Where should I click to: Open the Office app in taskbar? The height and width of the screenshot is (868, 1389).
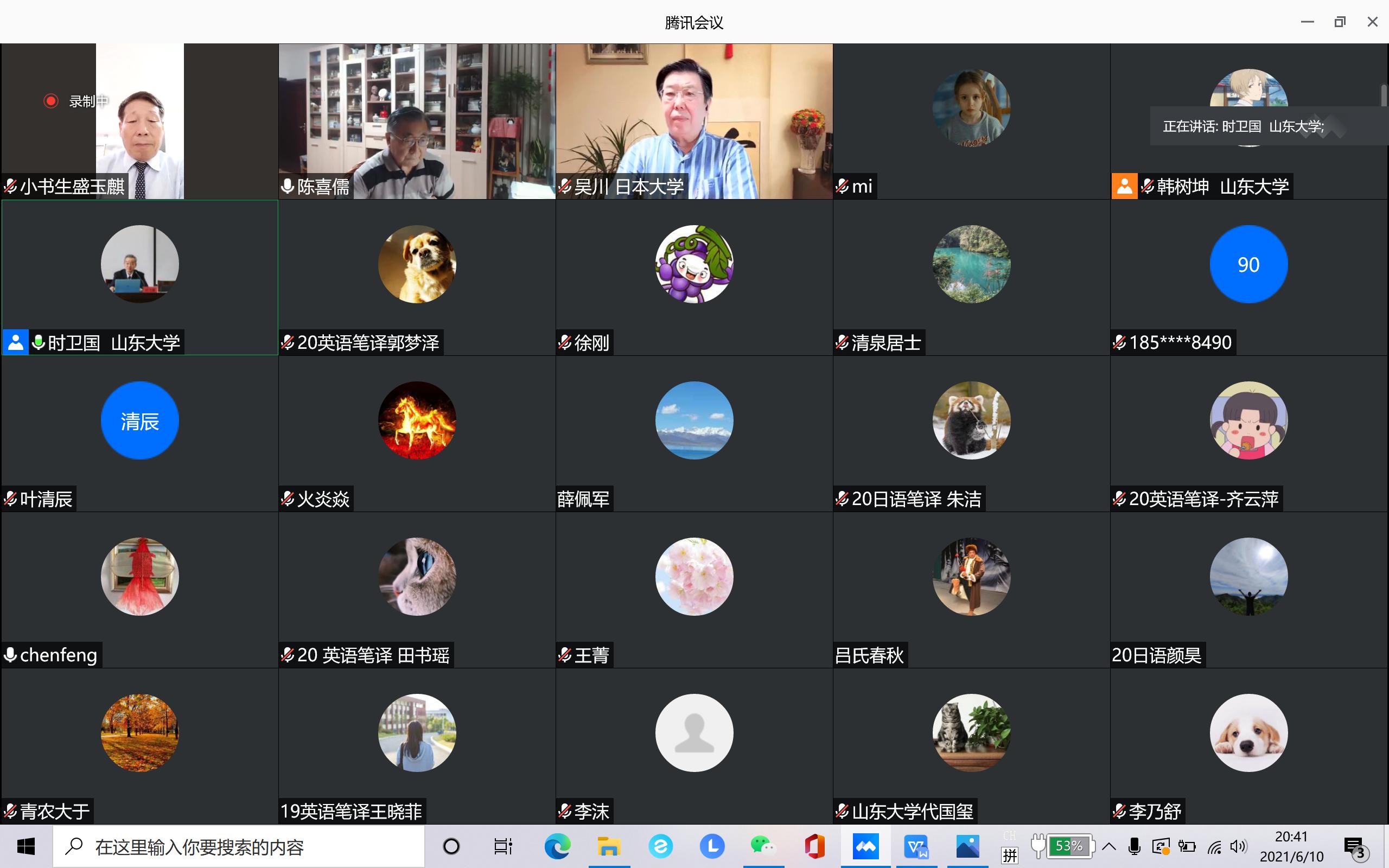pos(814,847)
